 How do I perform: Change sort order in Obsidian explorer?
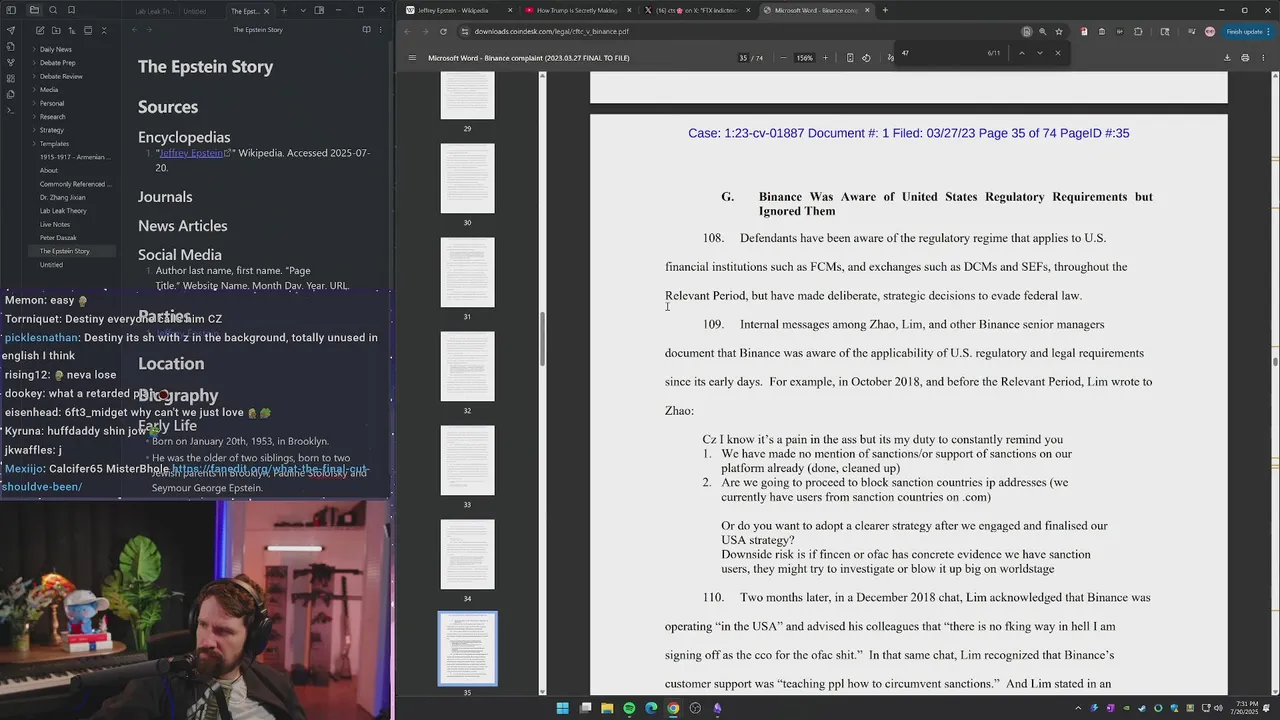coord(71,31)
